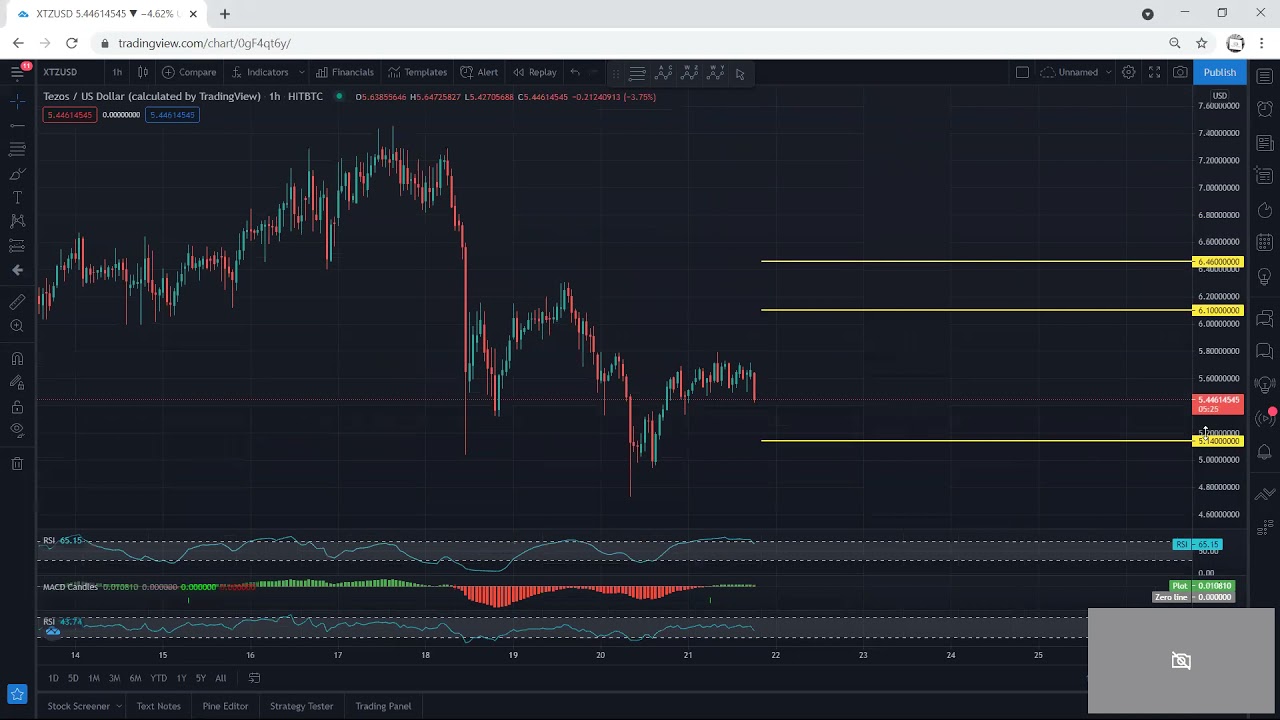Select the crosshair cursor tool

point(17,101)
